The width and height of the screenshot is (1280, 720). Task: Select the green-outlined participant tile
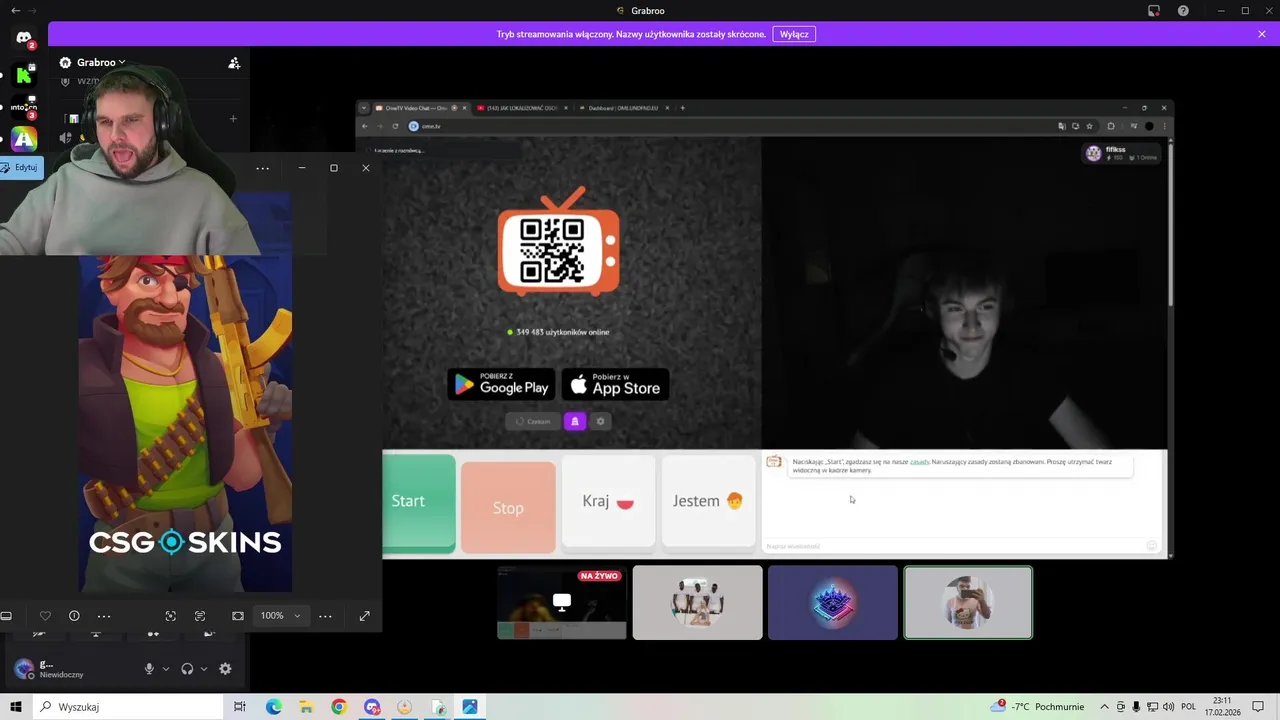(x=968, y=603)
